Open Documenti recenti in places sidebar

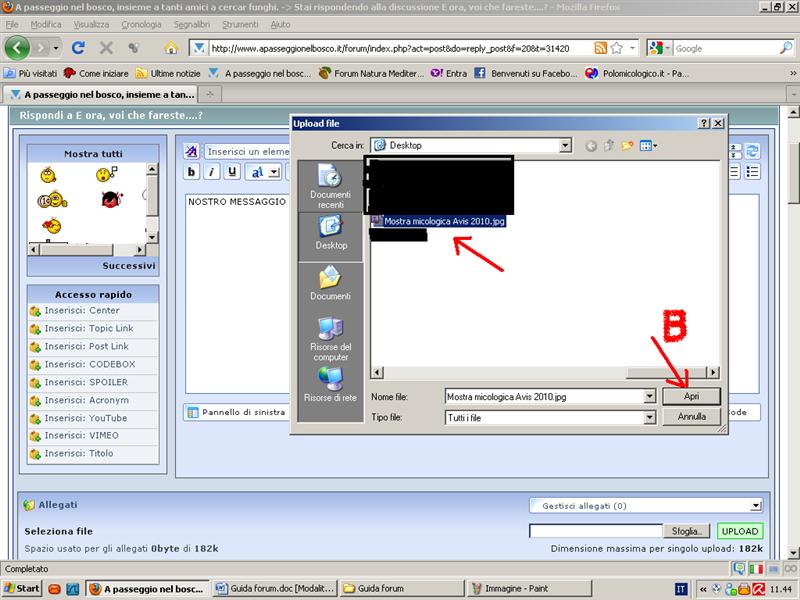click(x=331, y=187)
